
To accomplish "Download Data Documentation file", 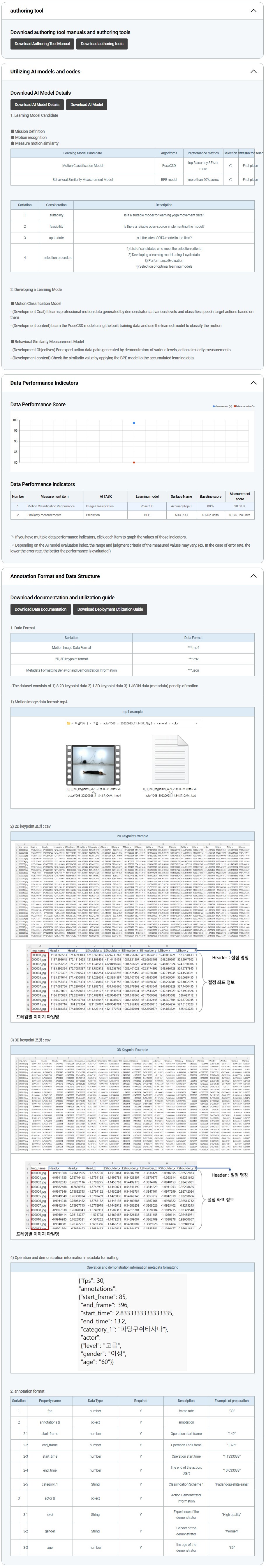I will pos(40,609).
